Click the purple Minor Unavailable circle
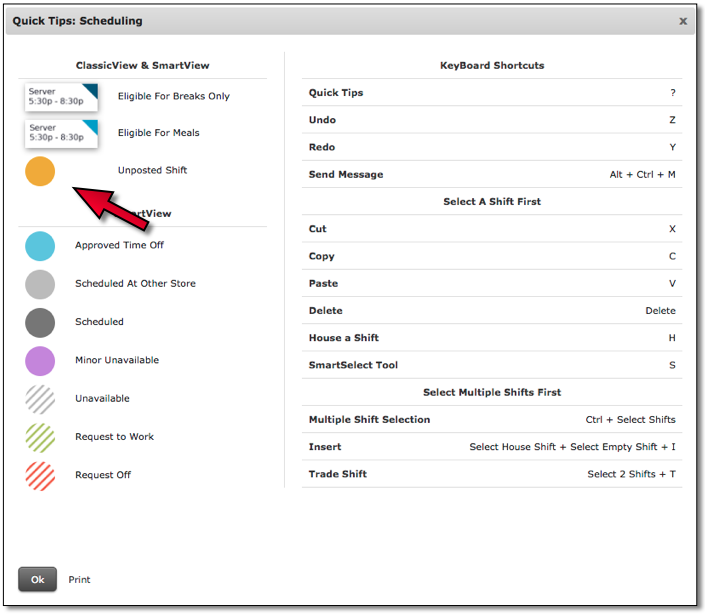Image resolution: width=705 pixels, height=614 pixels. click(40, 360)
